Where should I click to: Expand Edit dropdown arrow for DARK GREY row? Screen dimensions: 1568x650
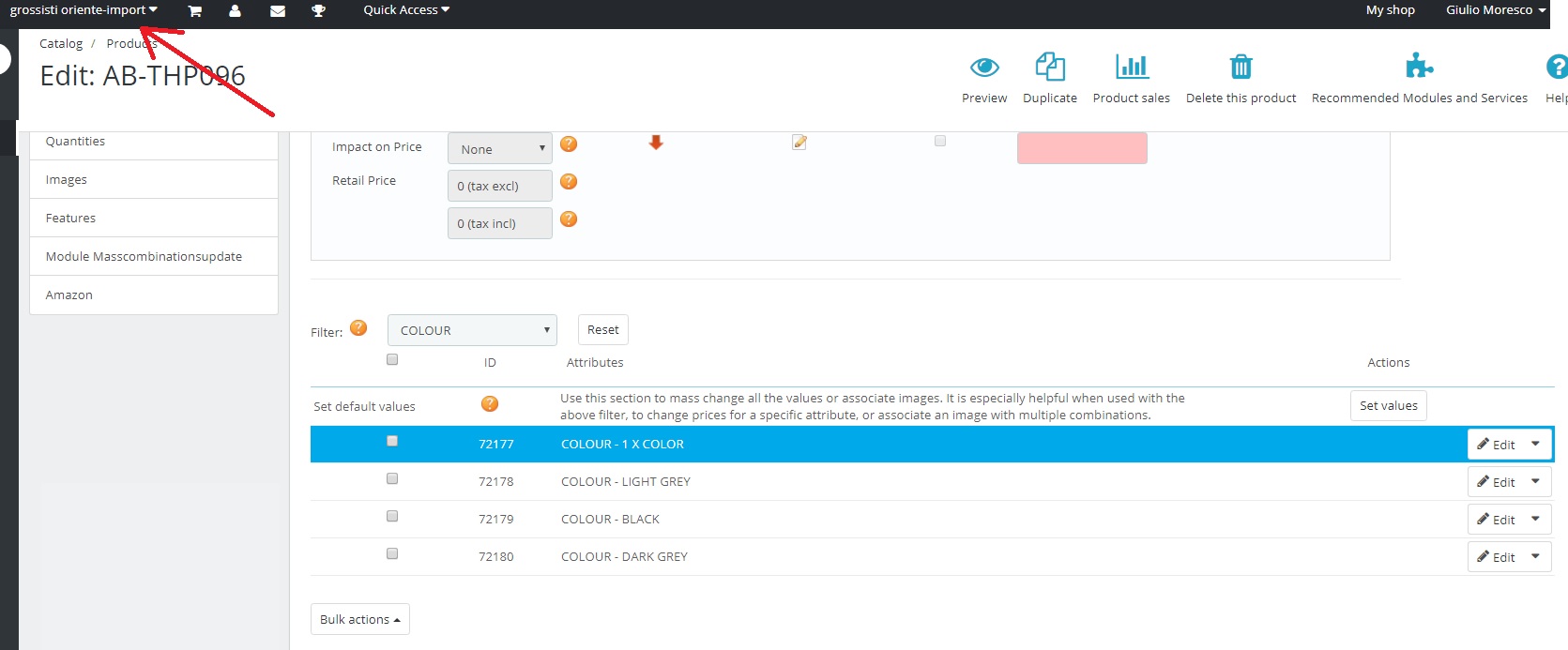click(x=1536, y=556)
